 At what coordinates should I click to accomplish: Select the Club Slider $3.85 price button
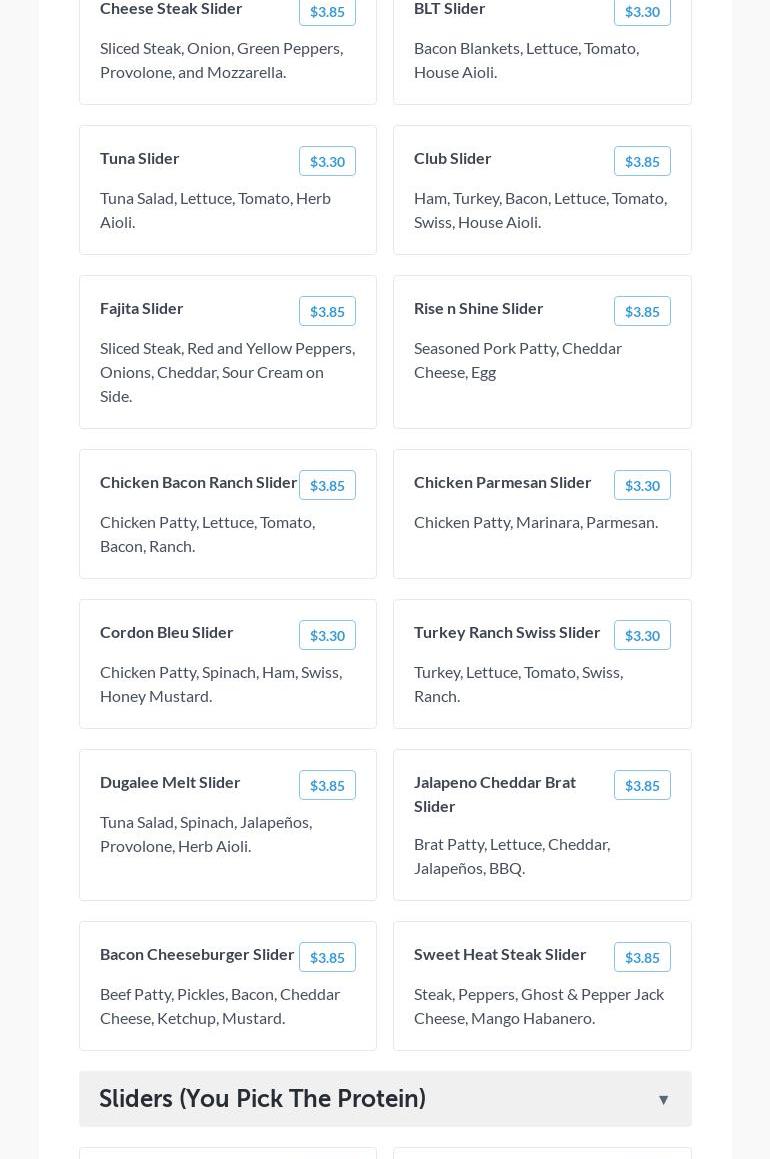click(642, 161)
